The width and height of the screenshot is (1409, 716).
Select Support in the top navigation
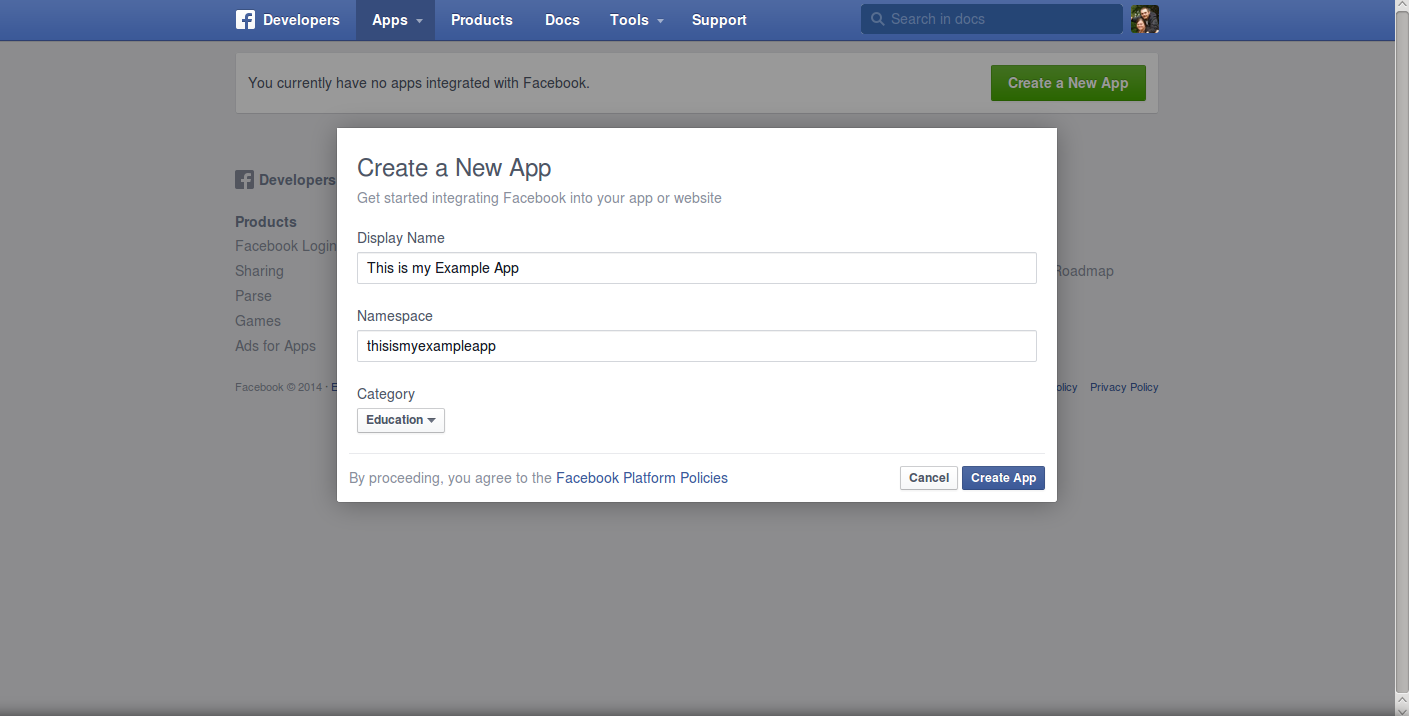(x=719, y=20)
